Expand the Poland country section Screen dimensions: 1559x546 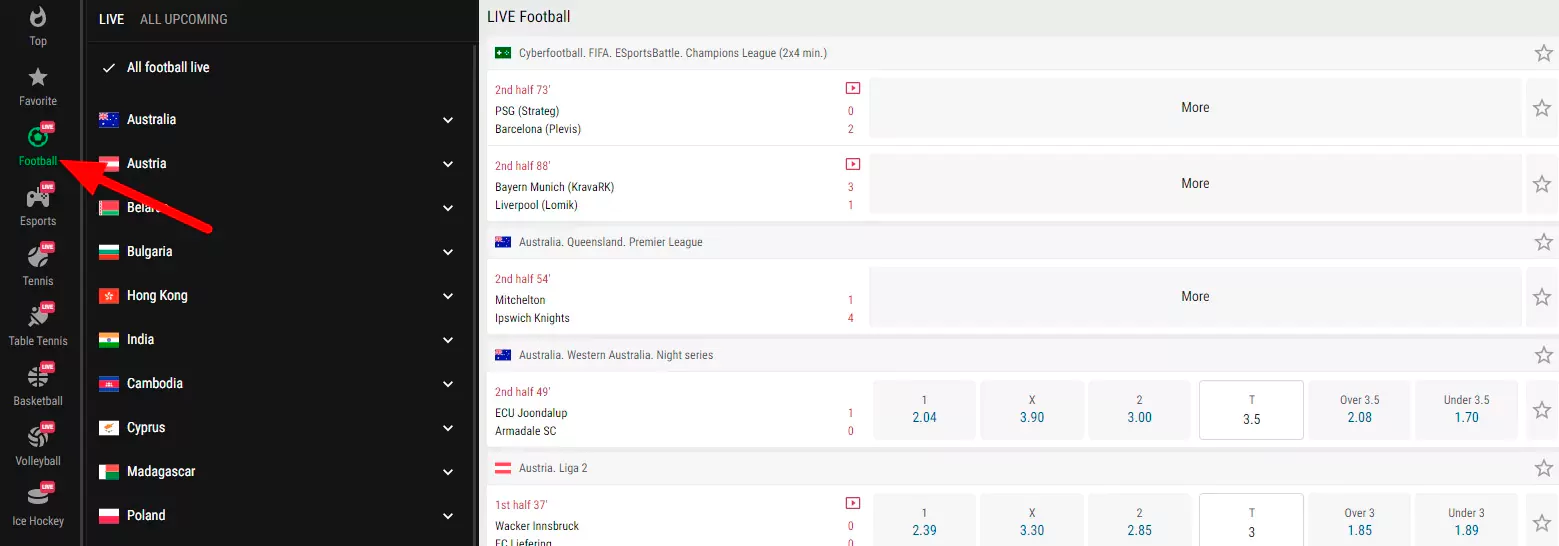(x=448, y=516)
